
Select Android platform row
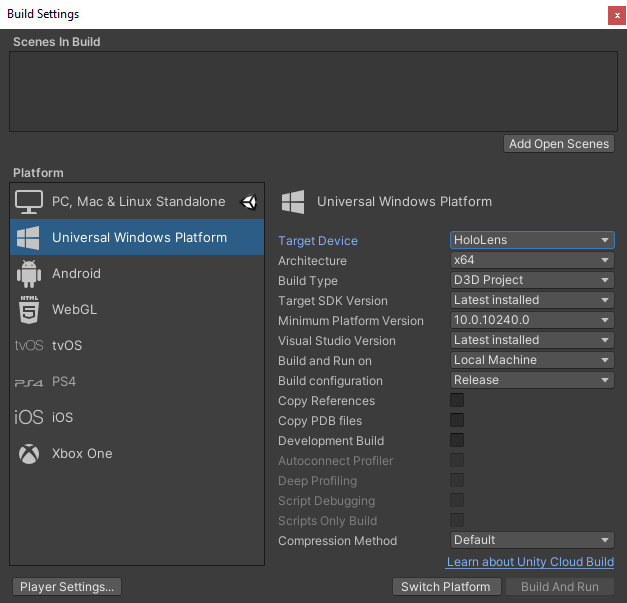137,274
